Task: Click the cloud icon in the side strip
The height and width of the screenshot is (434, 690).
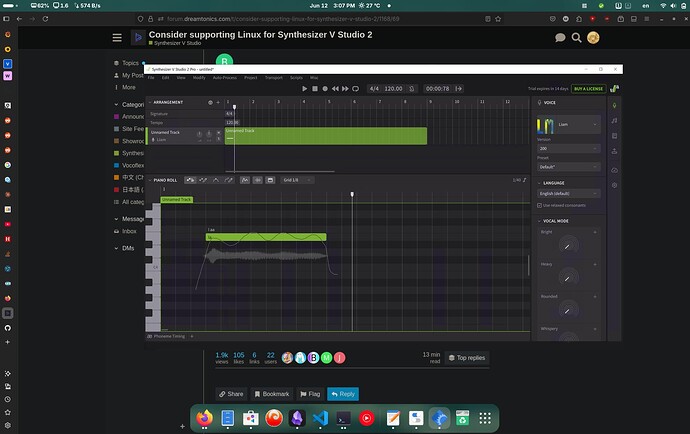Action: tap(614, 170)
